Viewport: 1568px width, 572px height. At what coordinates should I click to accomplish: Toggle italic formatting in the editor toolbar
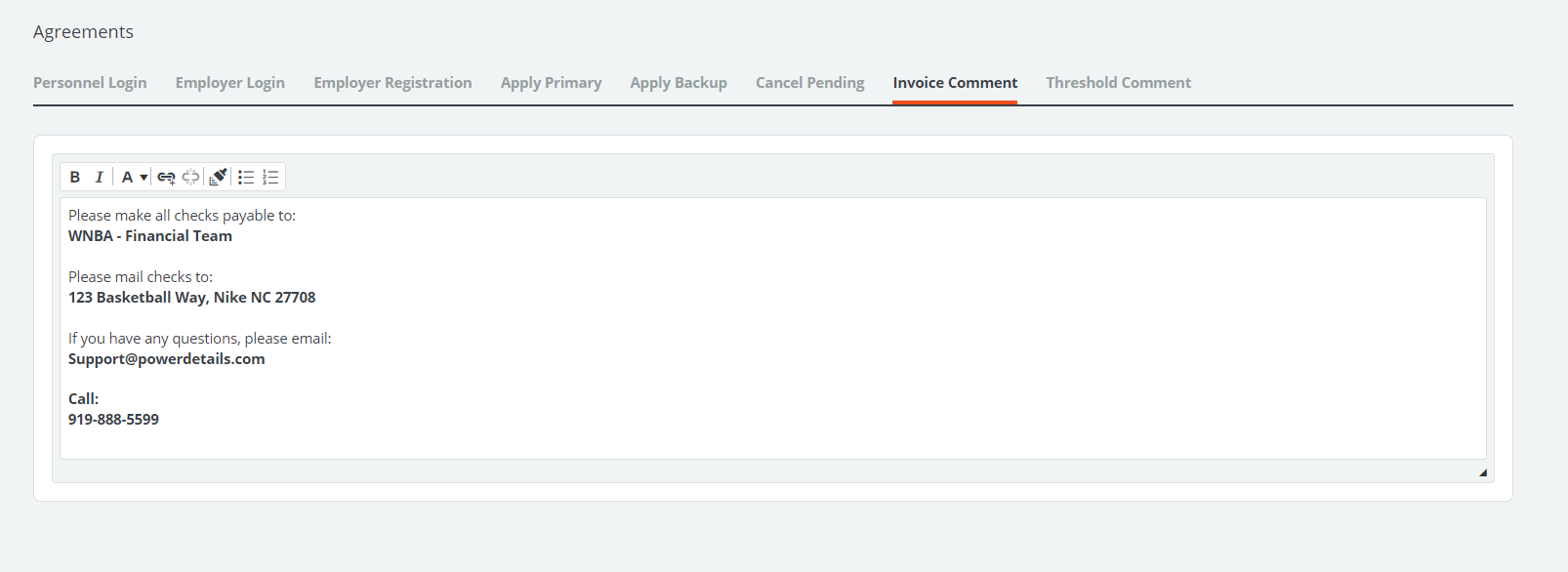pyautogui.click(x=99, y=177)
